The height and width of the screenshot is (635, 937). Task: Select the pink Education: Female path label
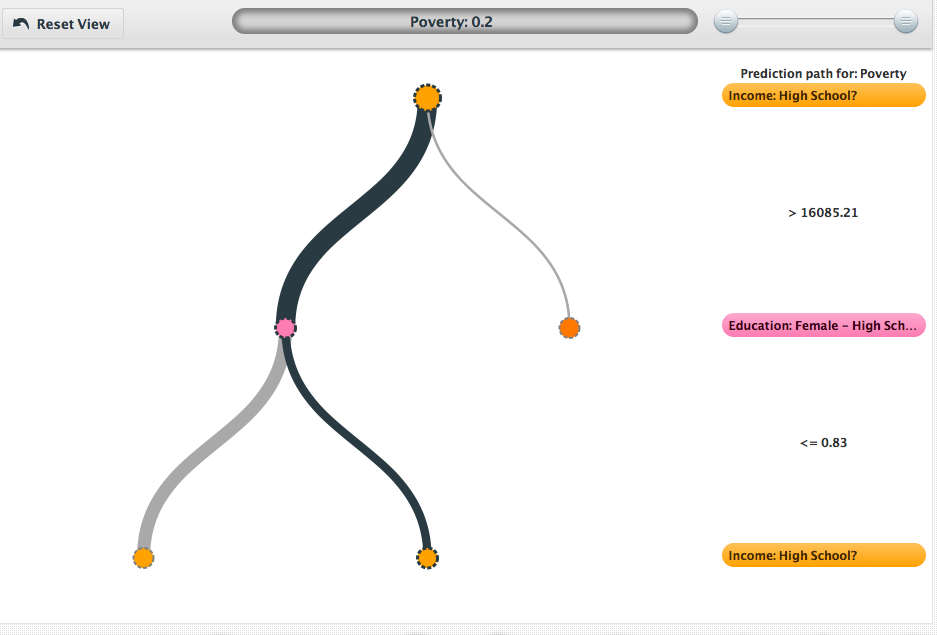823,325
